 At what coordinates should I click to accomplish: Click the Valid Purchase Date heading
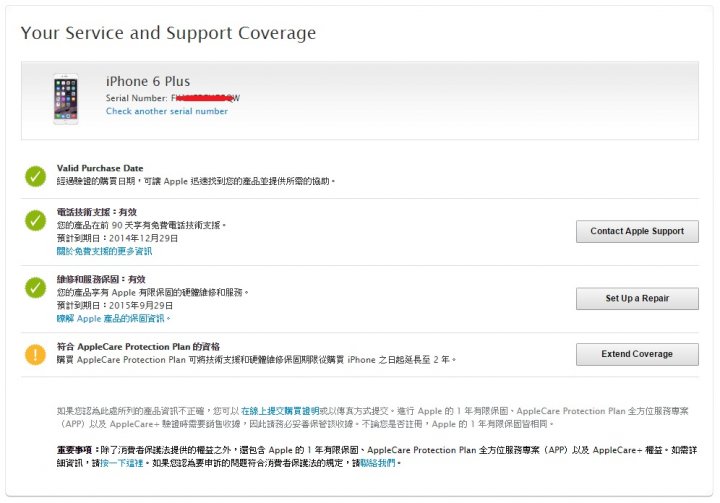pos(100,168)
